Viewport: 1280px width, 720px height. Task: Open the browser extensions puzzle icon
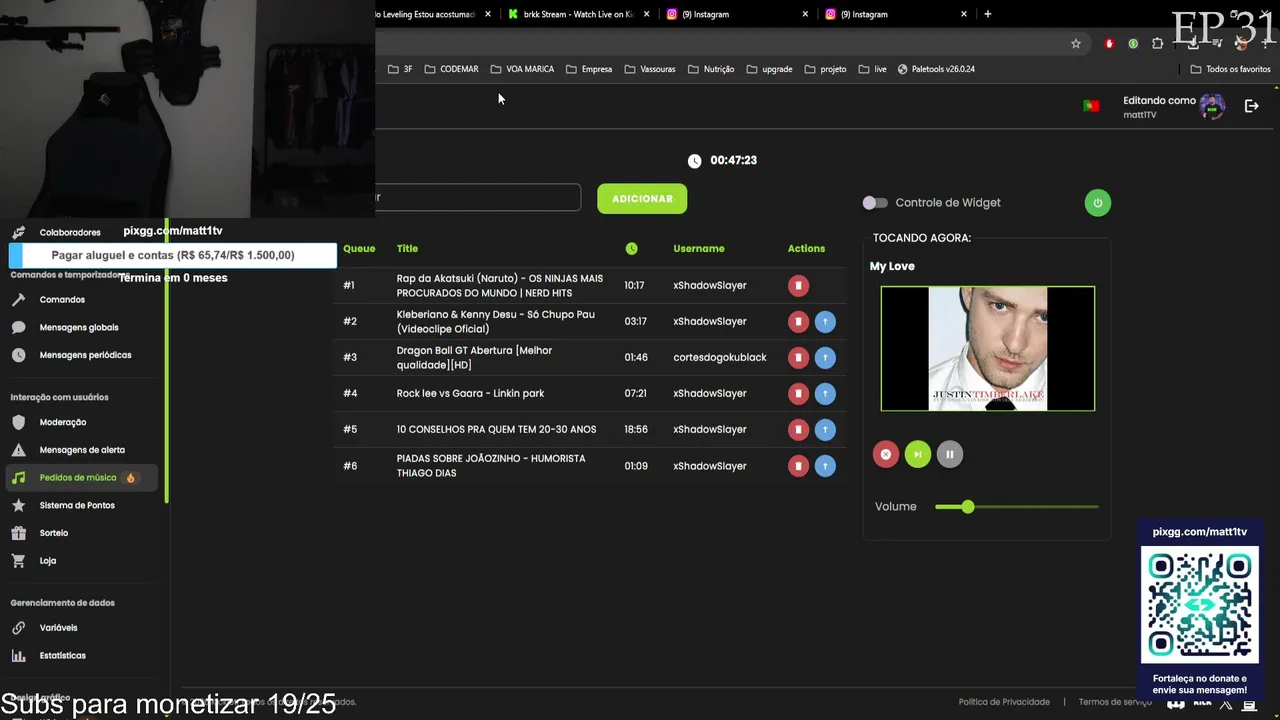point(1157,44)
